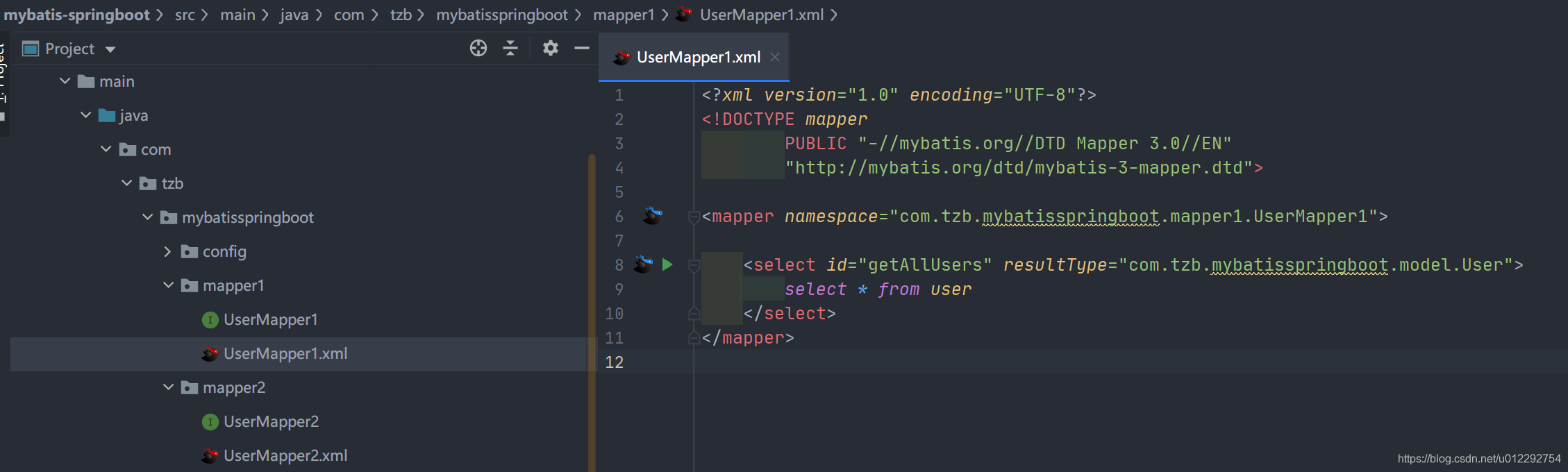Image resolution: width=1568 pixels, height=472 pixels.
Task: Collapse the mapper1 package
Action: pos(168,285)
